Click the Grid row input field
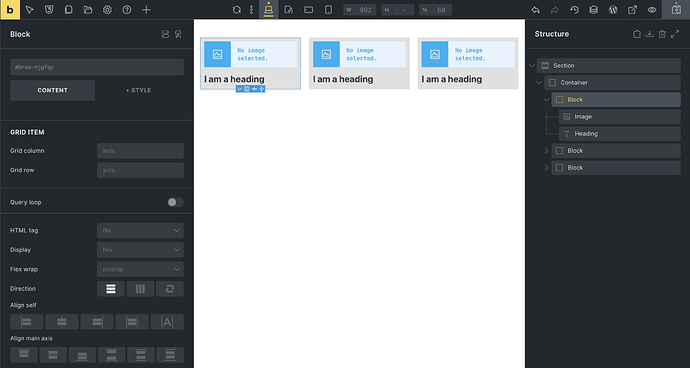 pos(140,170)
